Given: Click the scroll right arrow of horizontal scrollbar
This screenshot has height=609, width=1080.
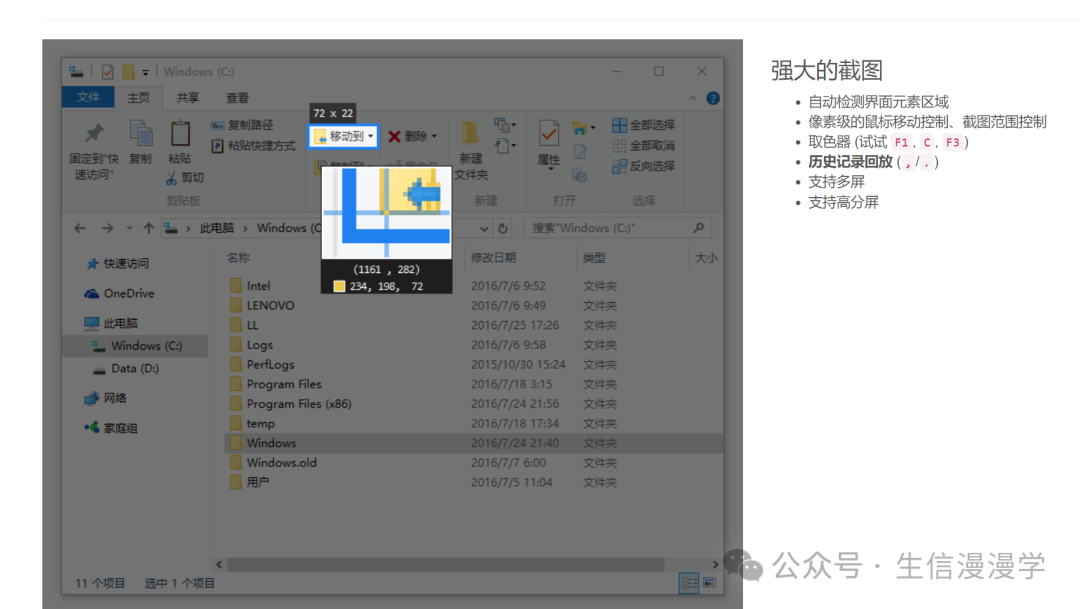Looking at the screenshot, I should (715, 564).
